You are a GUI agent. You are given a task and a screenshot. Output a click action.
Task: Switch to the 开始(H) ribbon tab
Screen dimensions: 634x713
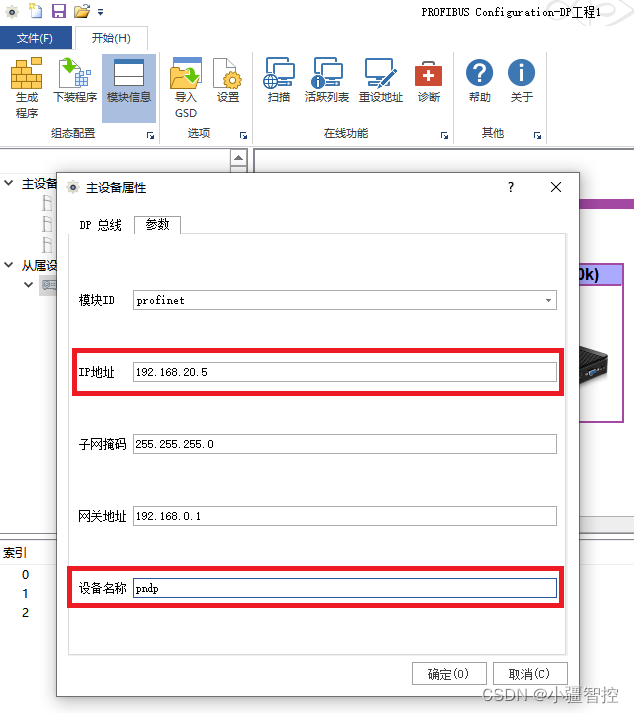pos(111,38)
